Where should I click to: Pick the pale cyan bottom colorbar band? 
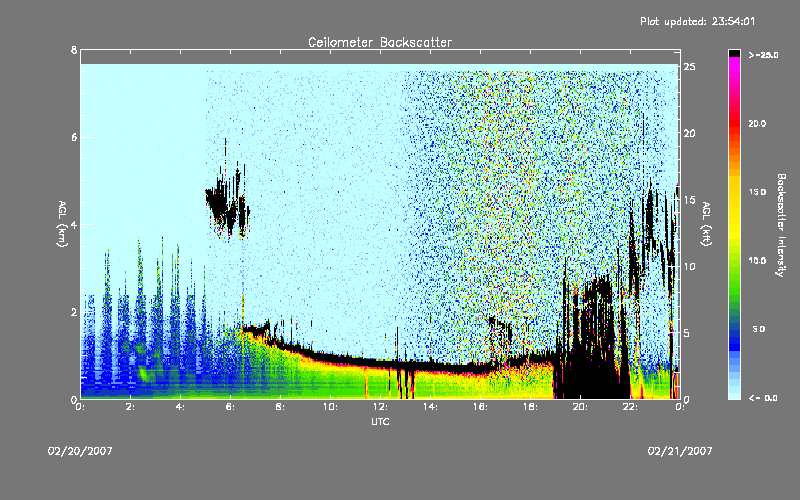[x=734, y=394]
